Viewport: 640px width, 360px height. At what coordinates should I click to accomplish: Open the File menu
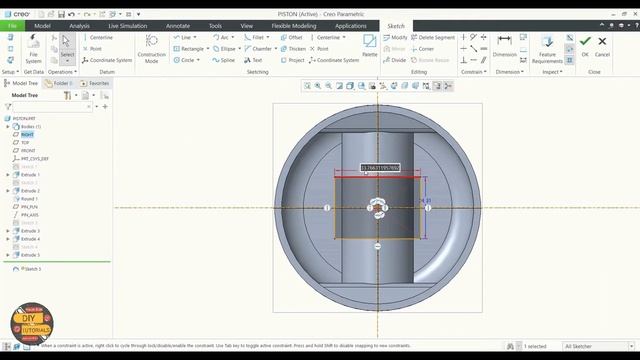pos(12,26)
